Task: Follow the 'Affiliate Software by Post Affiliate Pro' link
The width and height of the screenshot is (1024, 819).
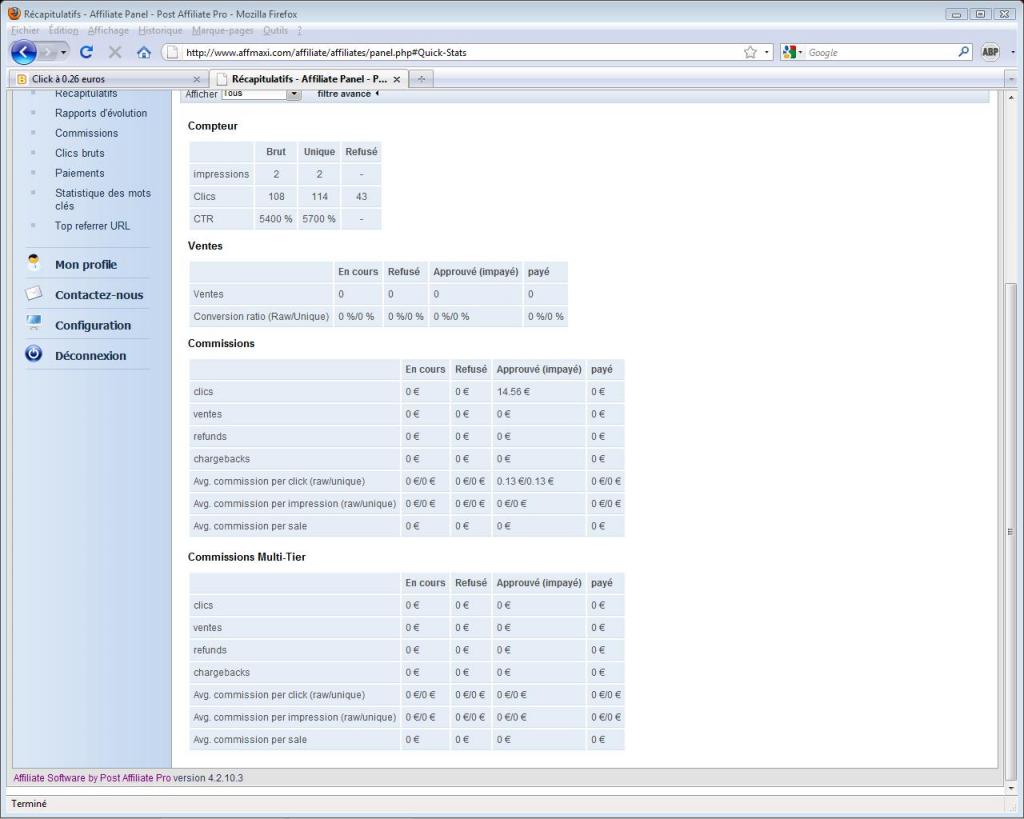Action: coord(92,778)
